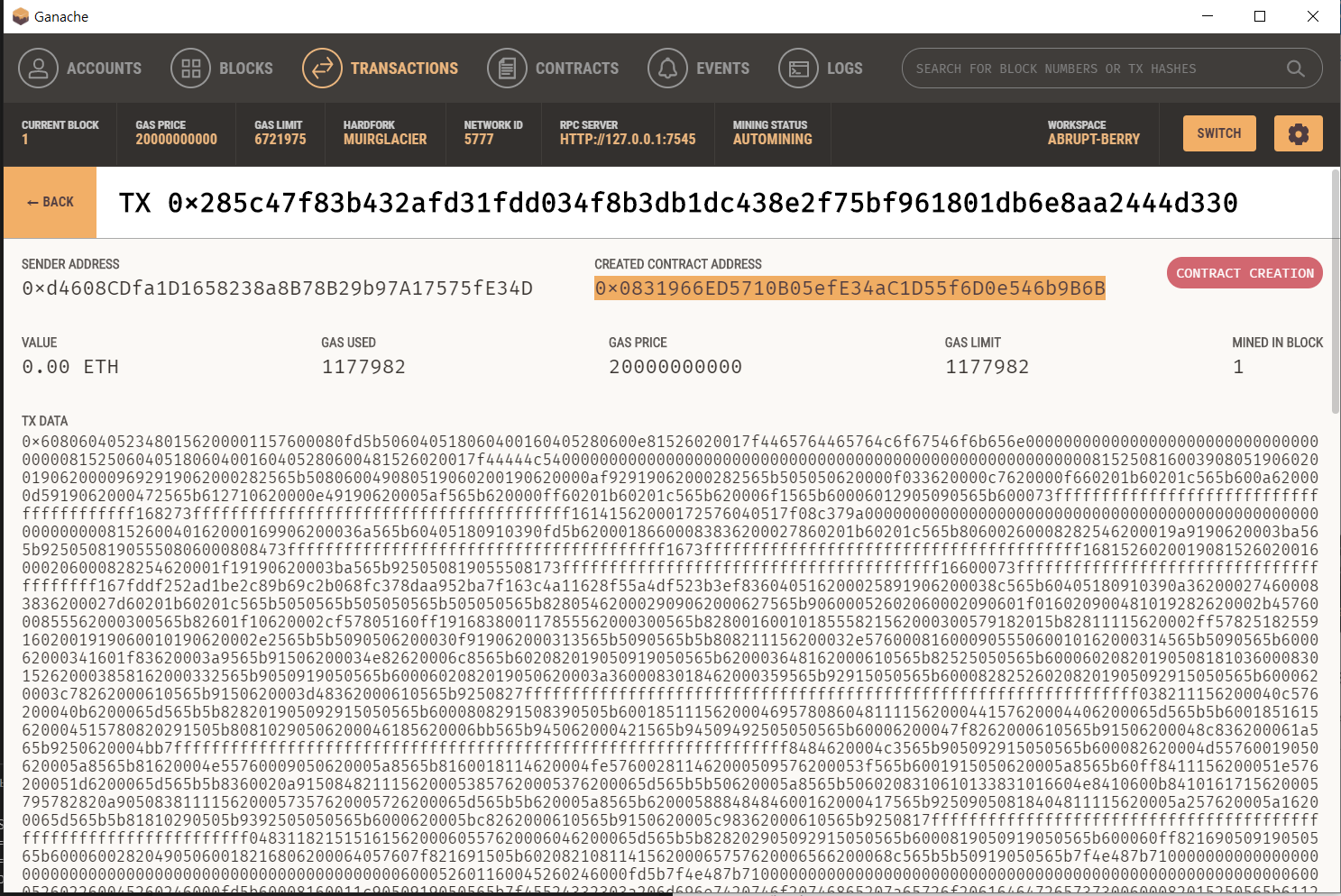Select the Transactions arrows icon
This screenshot has height=896, width=1341.
[x=322, y=69]
